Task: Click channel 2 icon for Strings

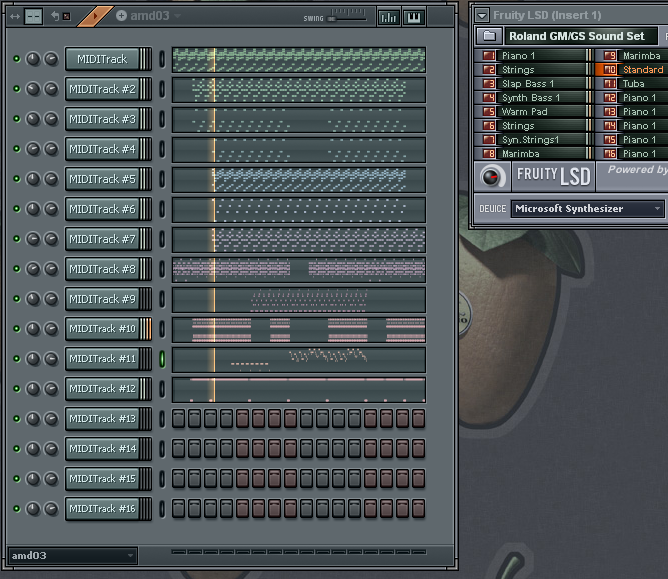Action: 489,69
